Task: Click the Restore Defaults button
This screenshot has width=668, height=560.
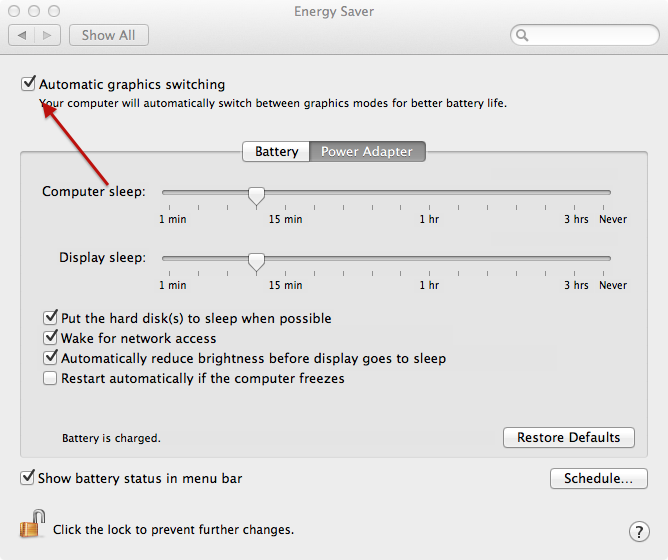Action: [568, 437]
